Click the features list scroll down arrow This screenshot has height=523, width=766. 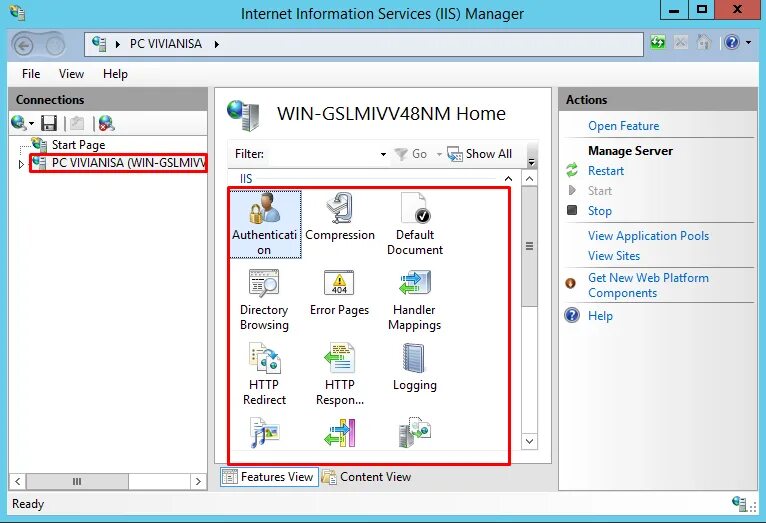tap(530, 441)
